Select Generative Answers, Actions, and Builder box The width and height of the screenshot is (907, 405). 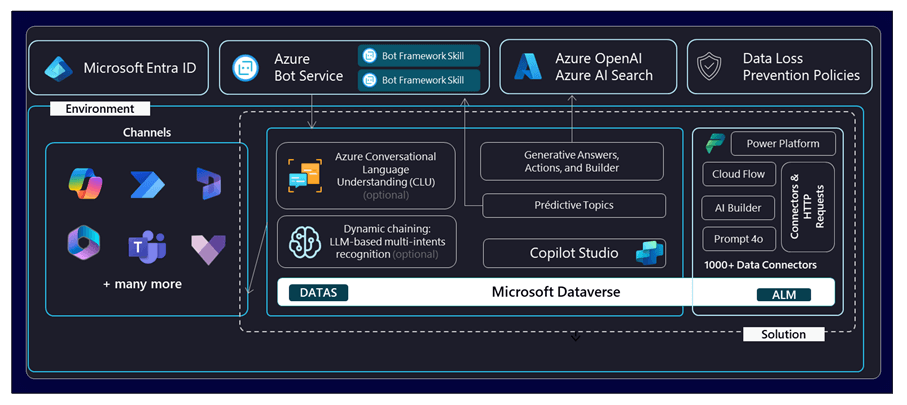point(572,161)
